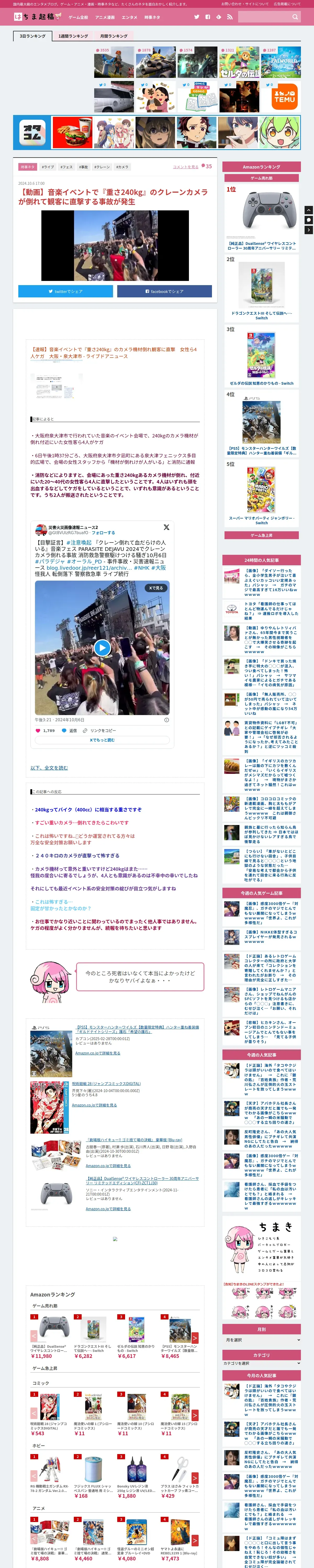Click 以下、全文を読む link
The height and width of the screenshot is (1568, 314).
(x=49, y=768)
